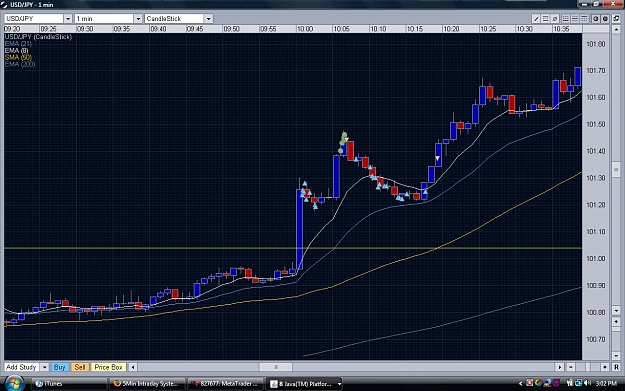Click the 3:02 PM system clock
Image resolution: width=625 pixels, height=391 pixels.
pyautogui.click(x=606, y=383)
